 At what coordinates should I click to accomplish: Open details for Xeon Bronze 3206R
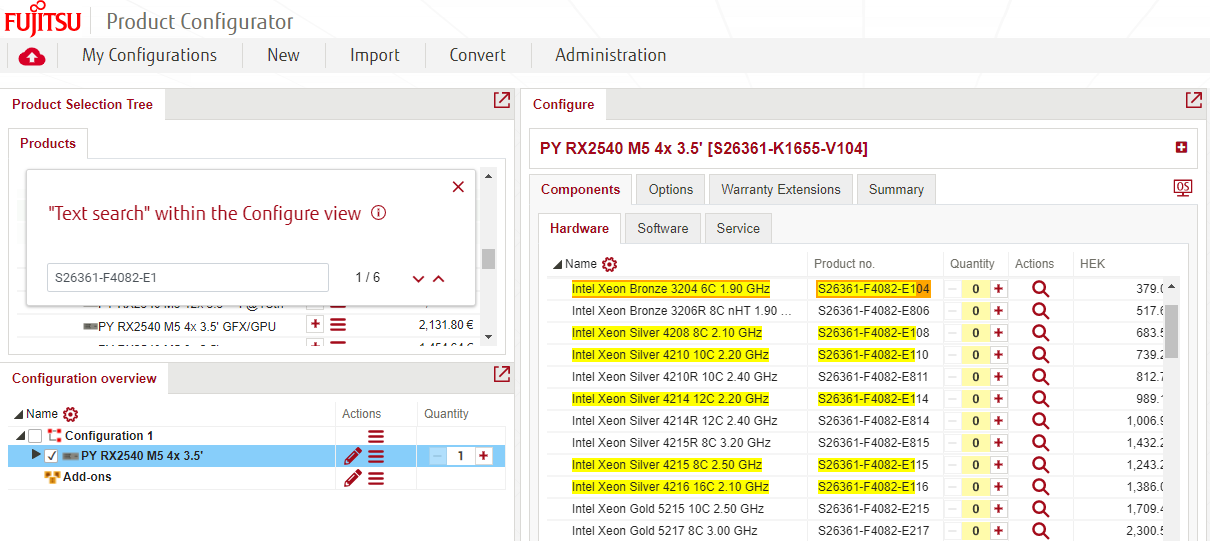(1040, 310)
